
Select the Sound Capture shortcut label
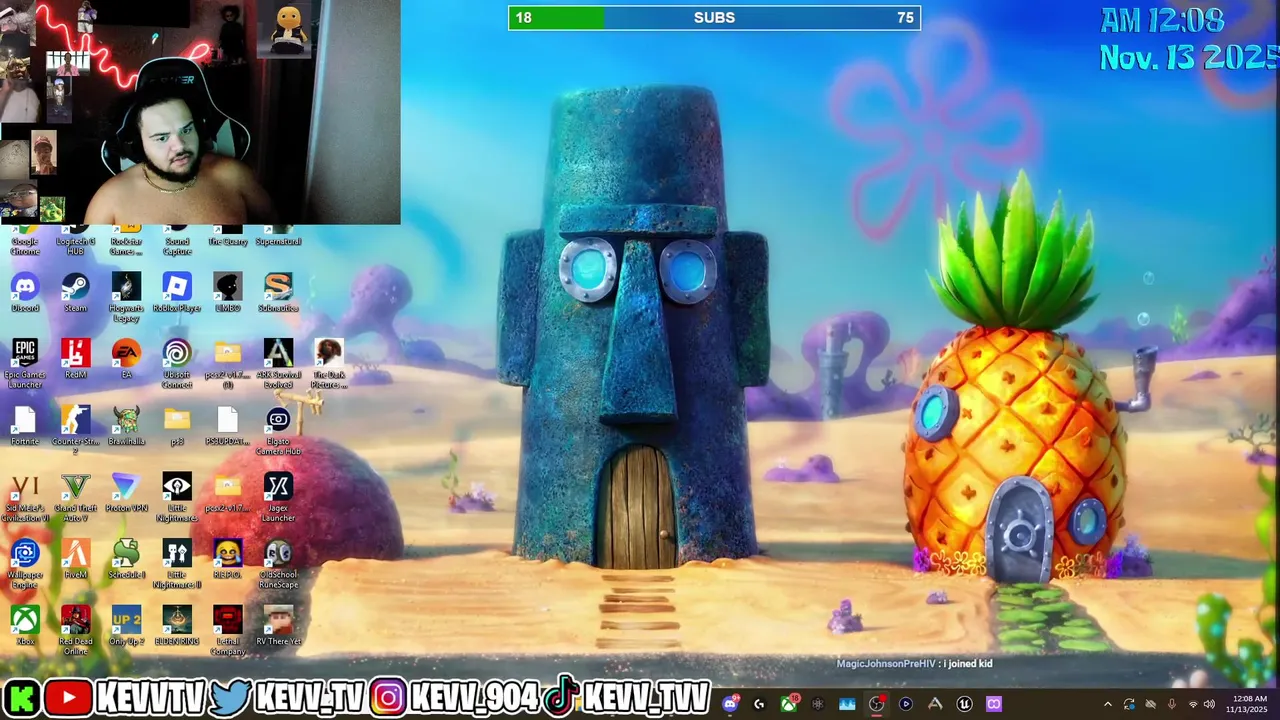tap(177, 245)
